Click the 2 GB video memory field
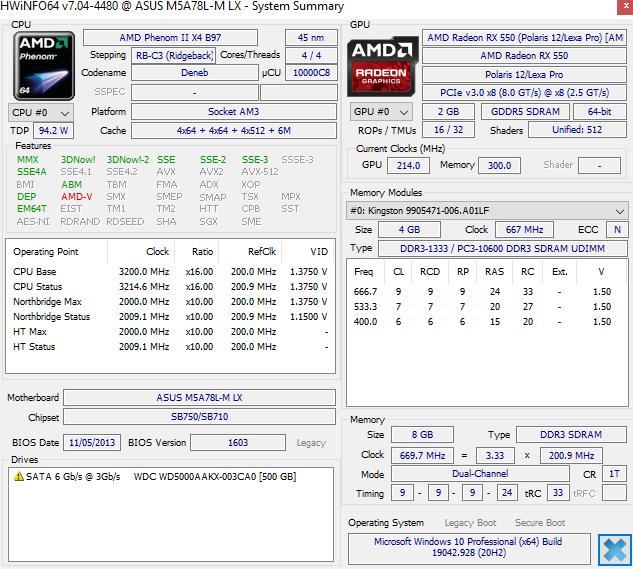The width and height of the screenshot is (633, 569). click(x=449, y=111)
